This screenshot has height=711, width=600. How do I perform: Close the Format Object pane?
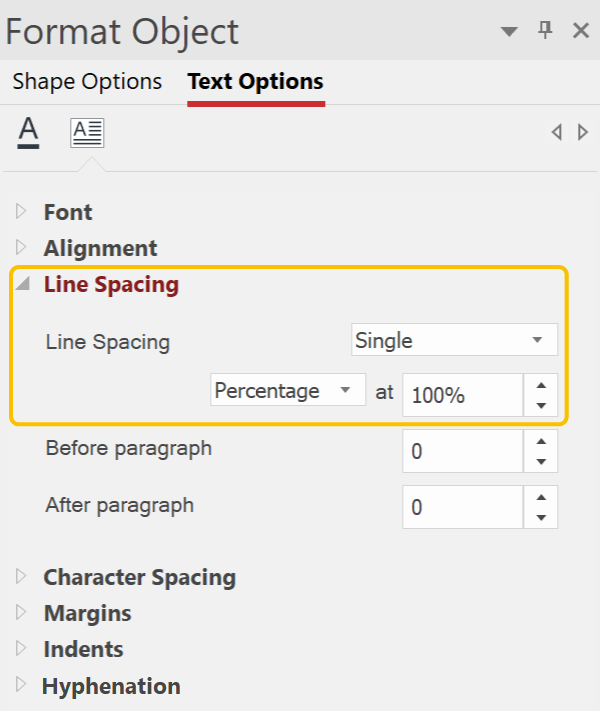pyautogui.click(x=581, y=31)
